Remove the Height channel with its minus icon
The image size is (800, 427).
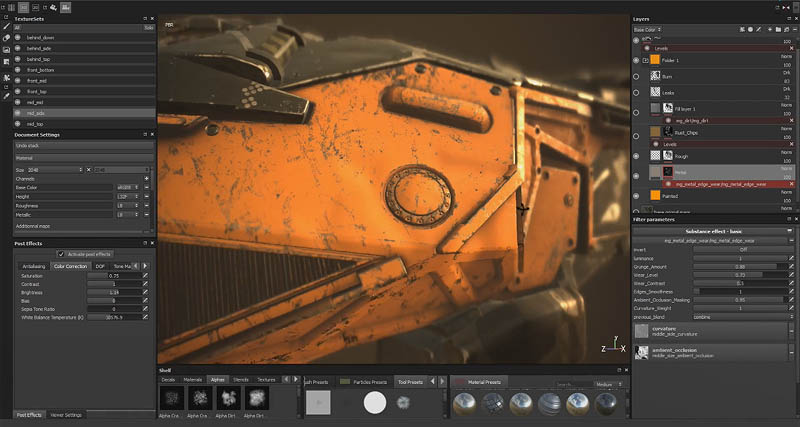click(x=146, y=197)
